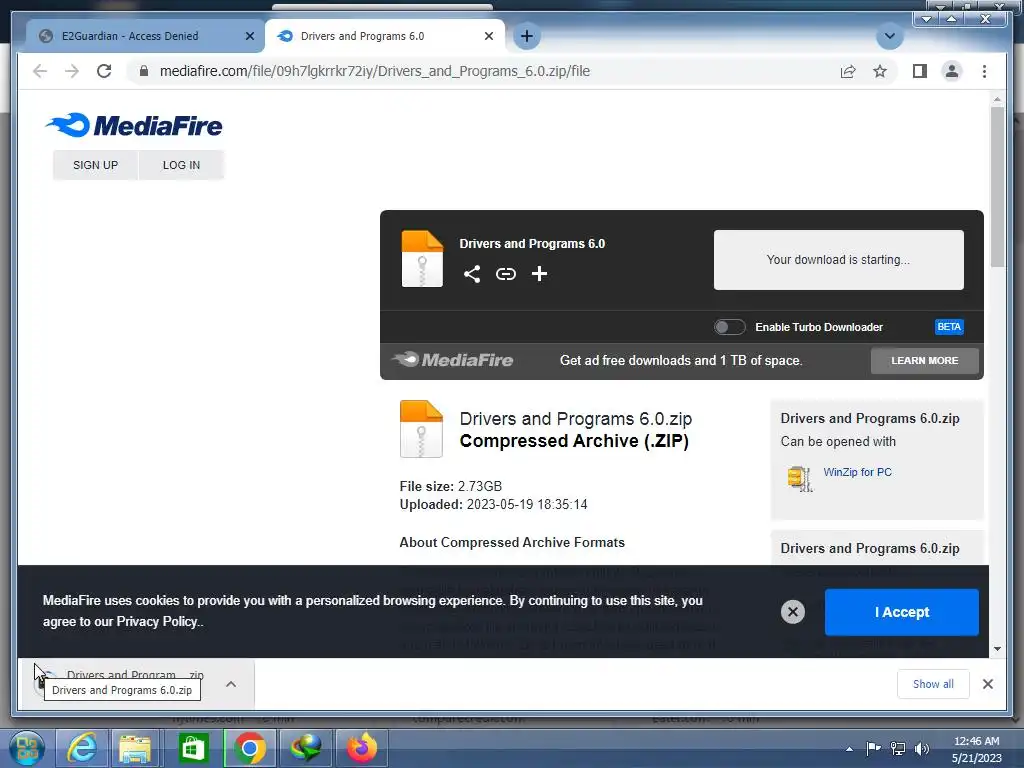Go forward using the browser forward arrow
Image resolution: width=1024 pixels, height=768 pixels.
[72, 71]
